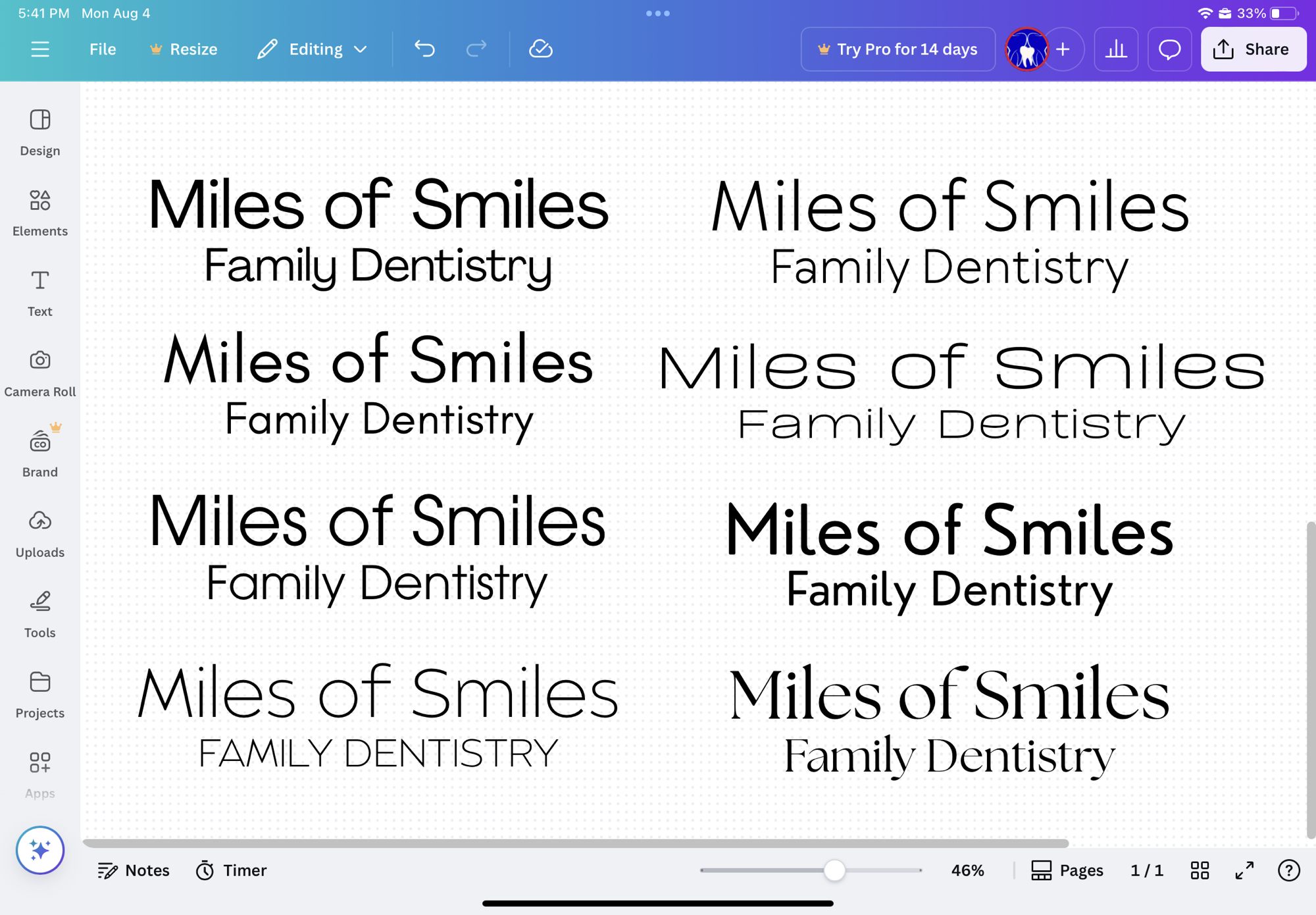Click Try Pro for 14 days
The image size is (1316, 915).
point(898,49)
